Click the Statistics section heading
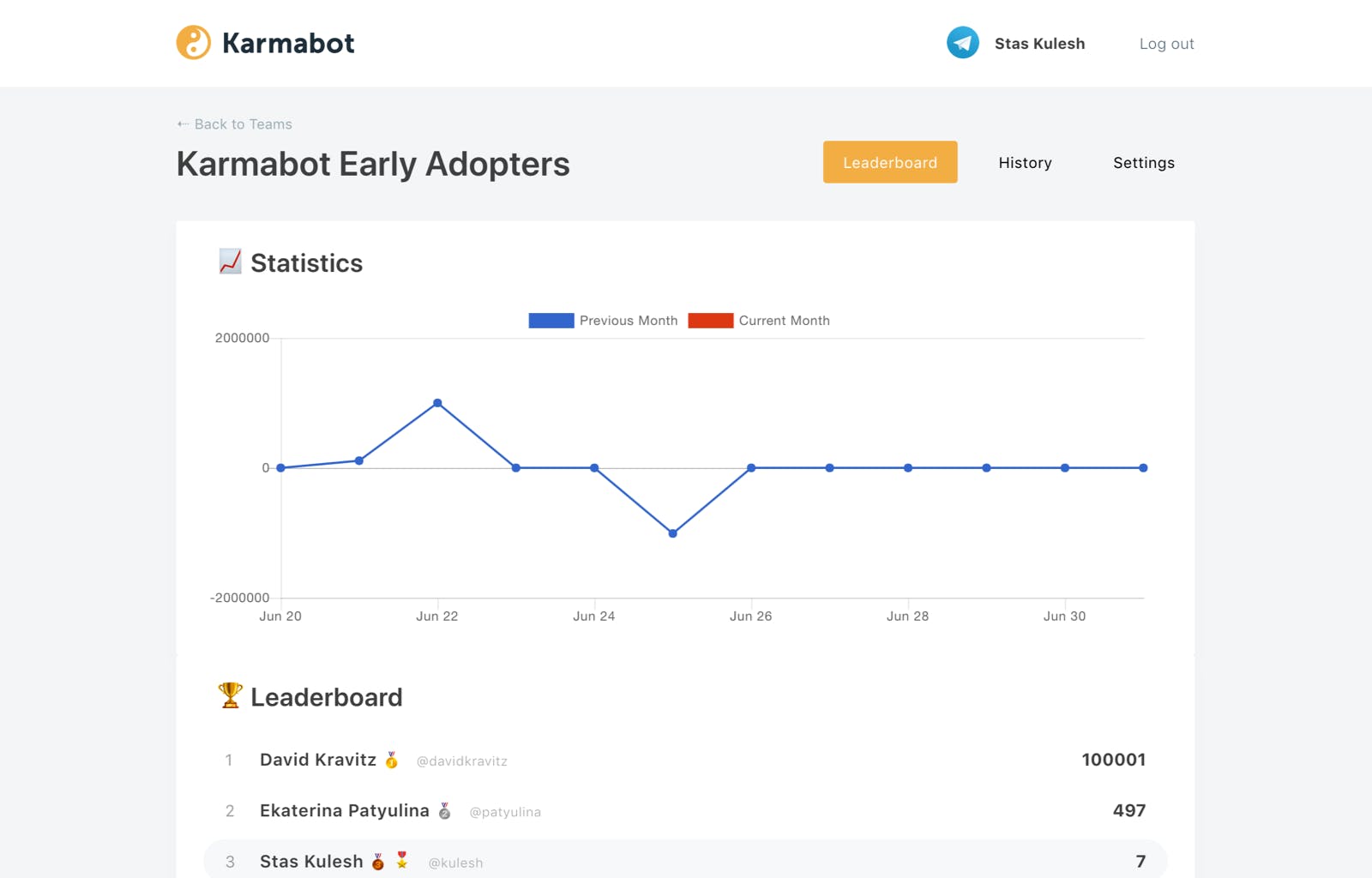 coord(306,263)
